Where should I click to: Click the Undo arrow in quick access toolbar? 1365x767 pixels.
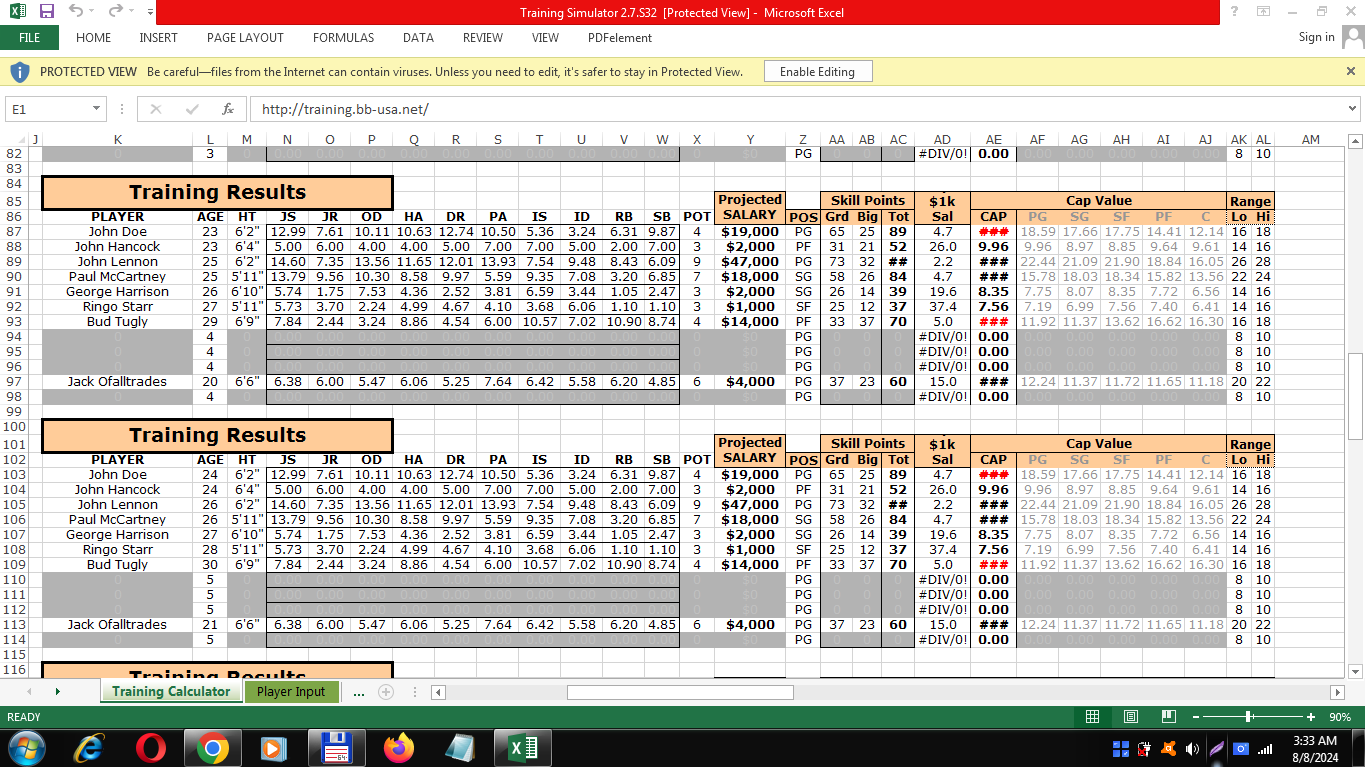[x=76, y=11]
